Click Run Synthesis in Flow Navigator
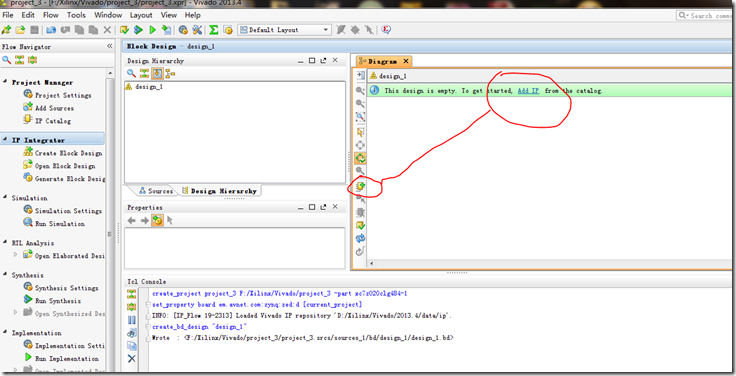Viewport: 736px width, 376px height. tap(53, 300)
